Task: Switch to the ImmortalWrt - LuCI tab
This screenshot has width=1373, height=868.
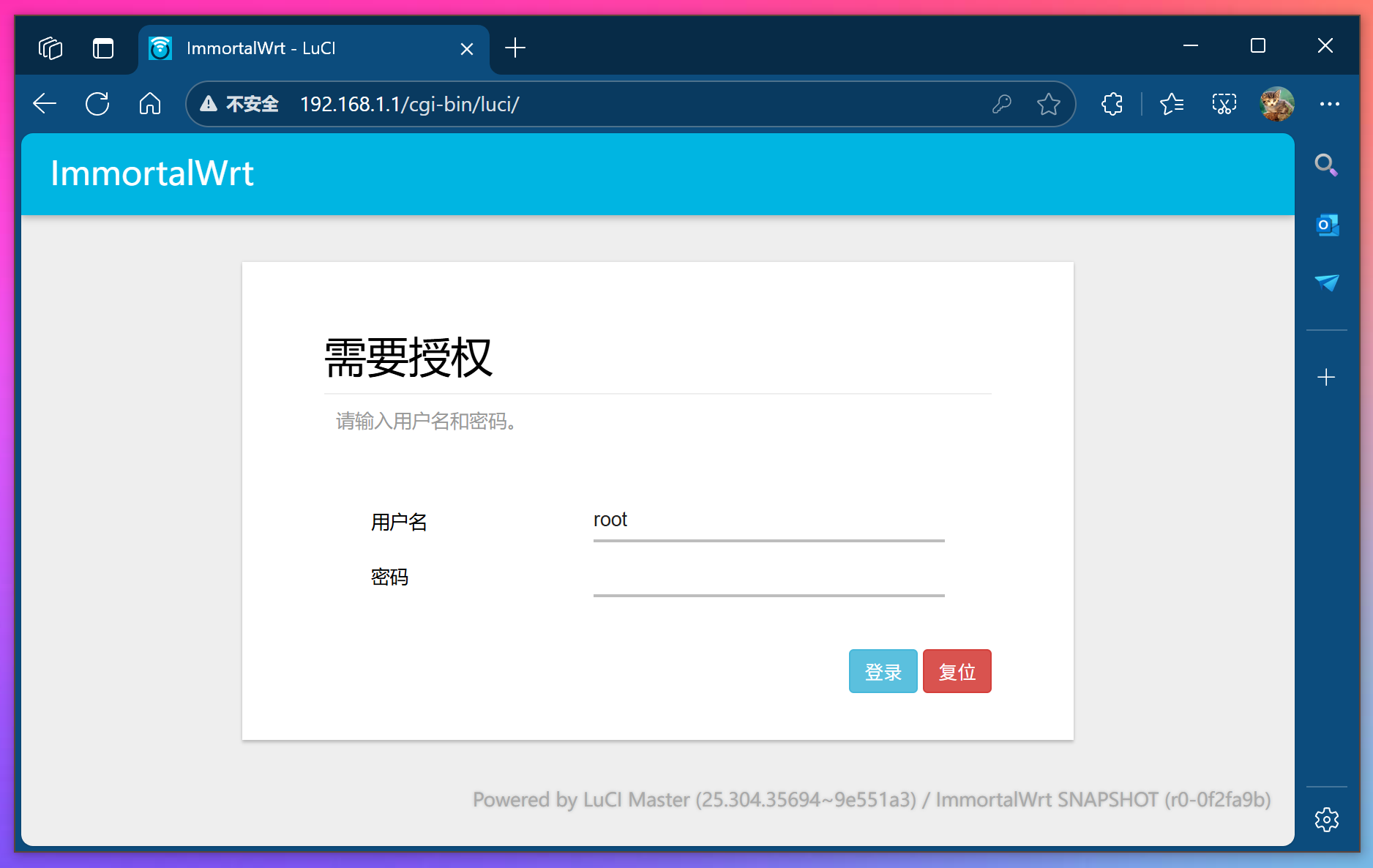Action: pos(293,48)
